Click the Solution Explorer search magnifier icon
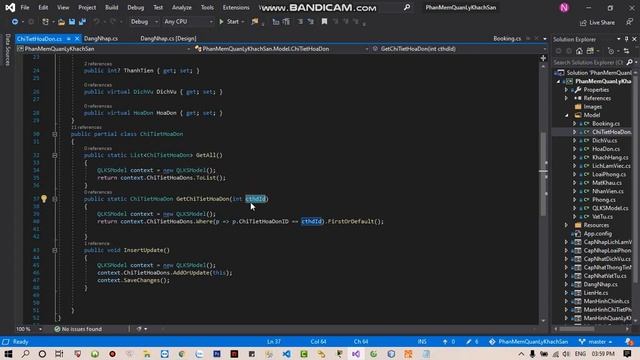 click(x=629, y=62)
